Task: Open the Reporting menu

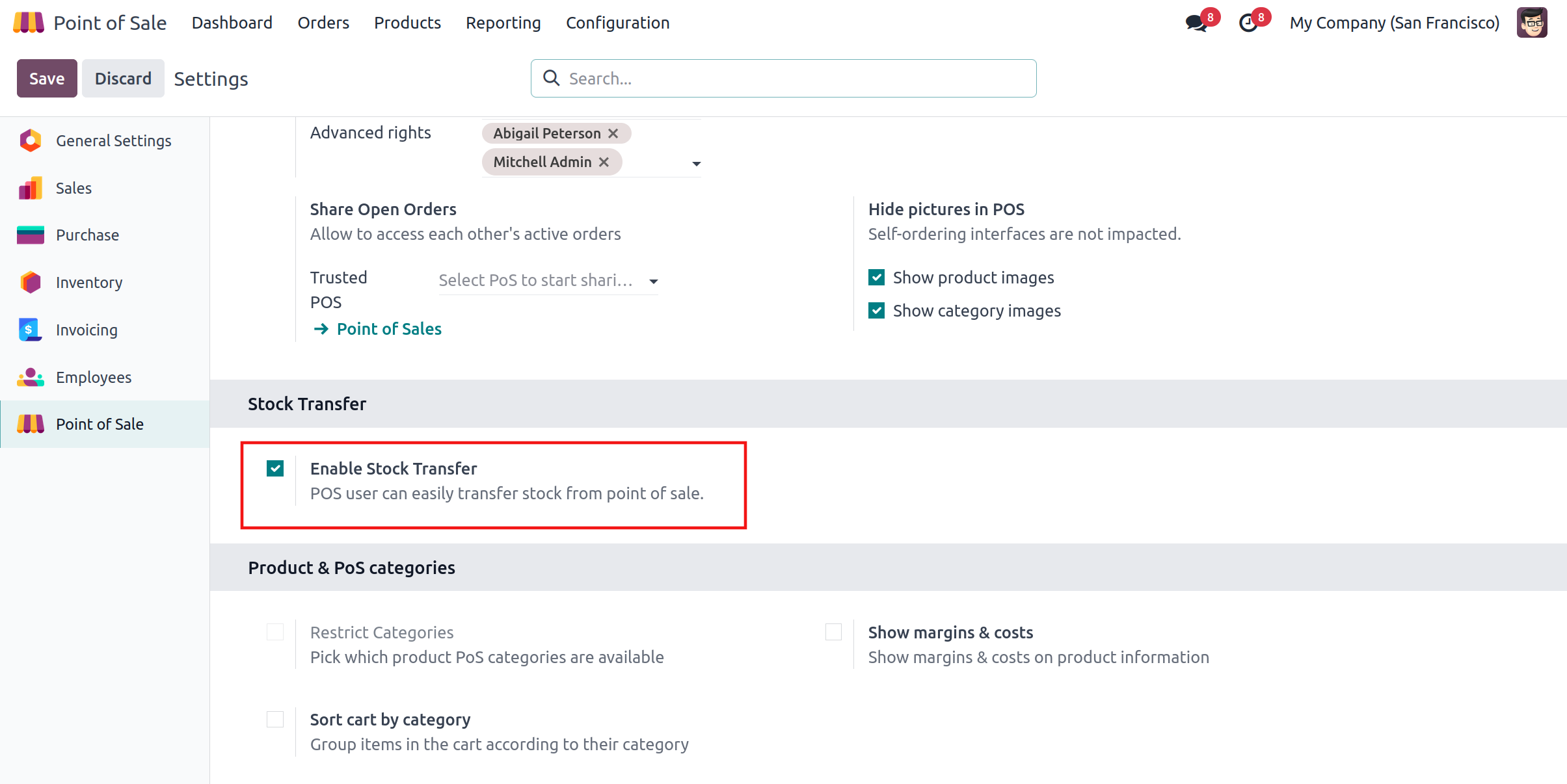Action: (503, 23)
